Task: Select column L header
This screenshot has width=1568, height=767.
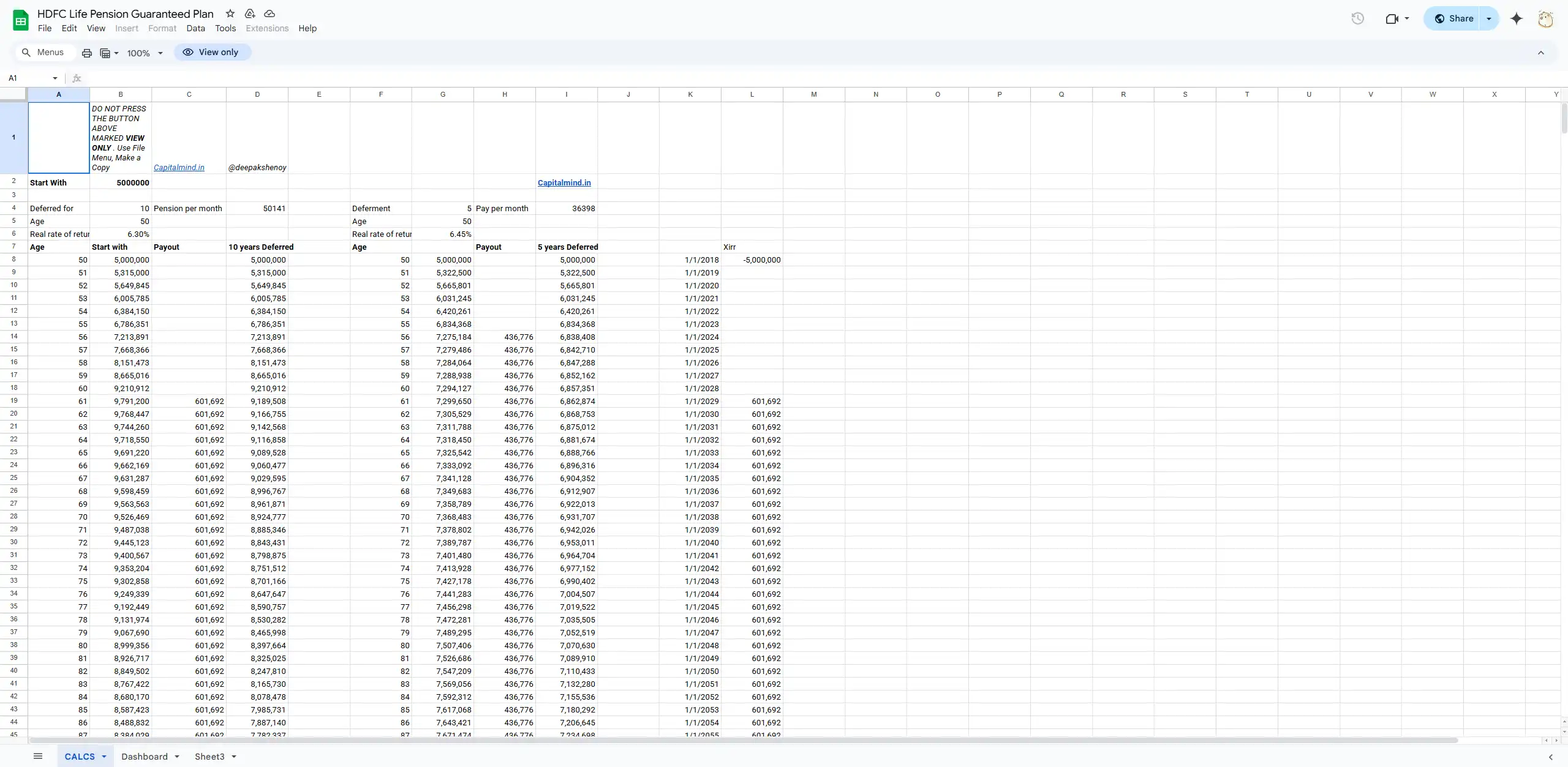Action: click(x=752, y=94)
